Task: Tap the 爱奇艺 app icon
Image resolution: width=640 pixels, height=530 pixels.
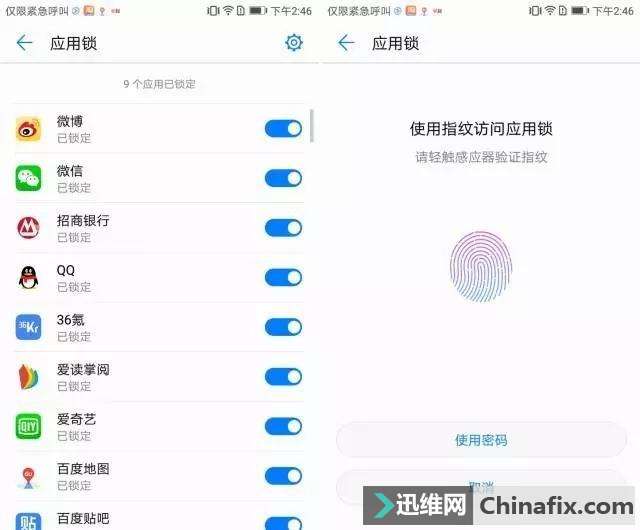Action: pos(28,426)
